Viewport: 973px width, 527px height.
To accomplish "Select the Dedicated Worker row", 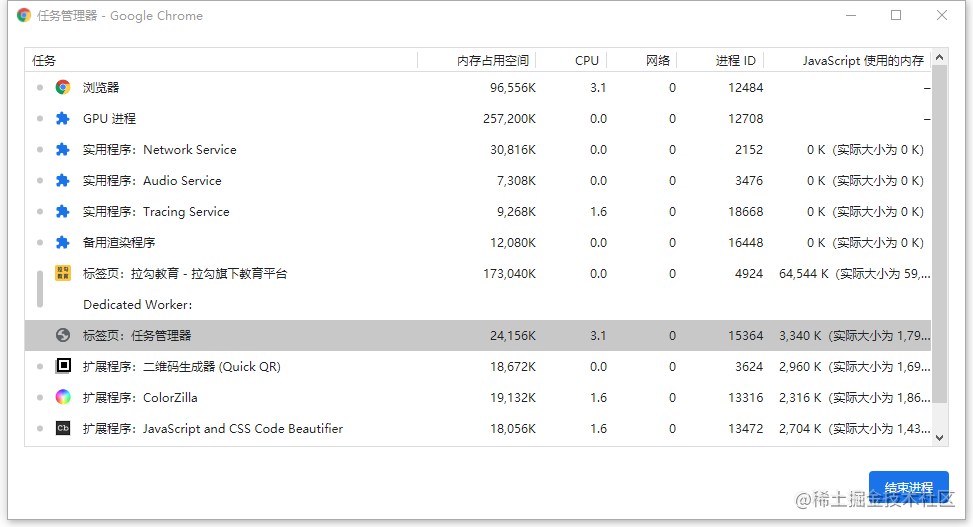I will pos(478,305).
